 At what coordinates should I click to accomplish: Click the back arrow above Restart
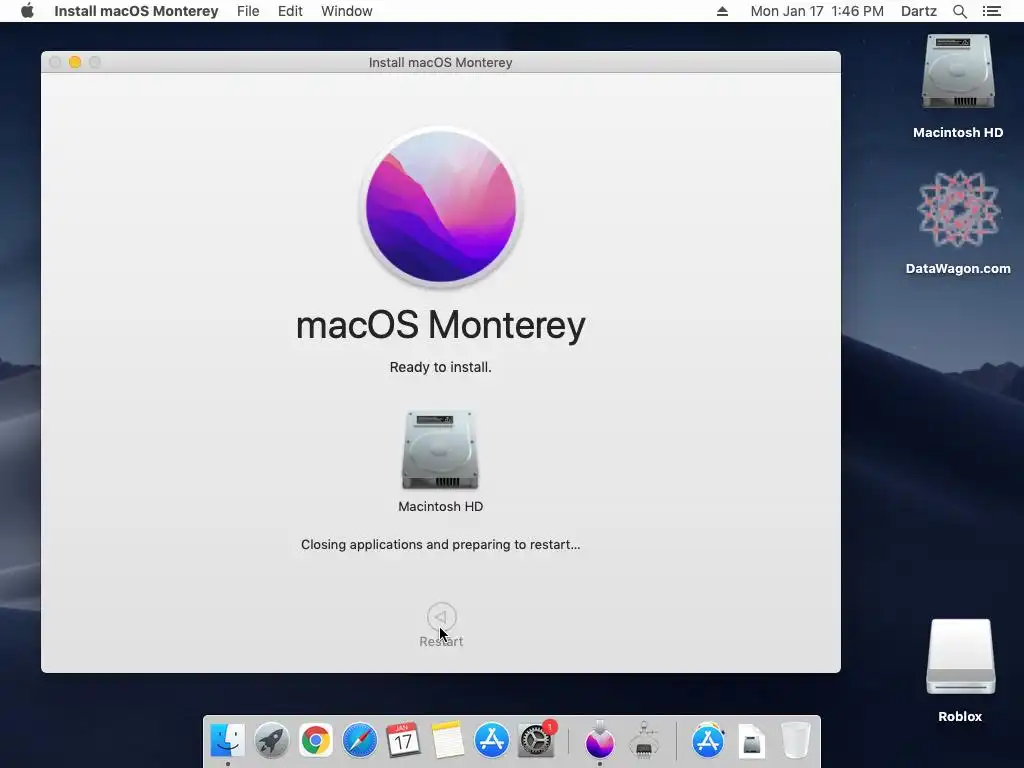pyautogui.click(x=441, y=616)
